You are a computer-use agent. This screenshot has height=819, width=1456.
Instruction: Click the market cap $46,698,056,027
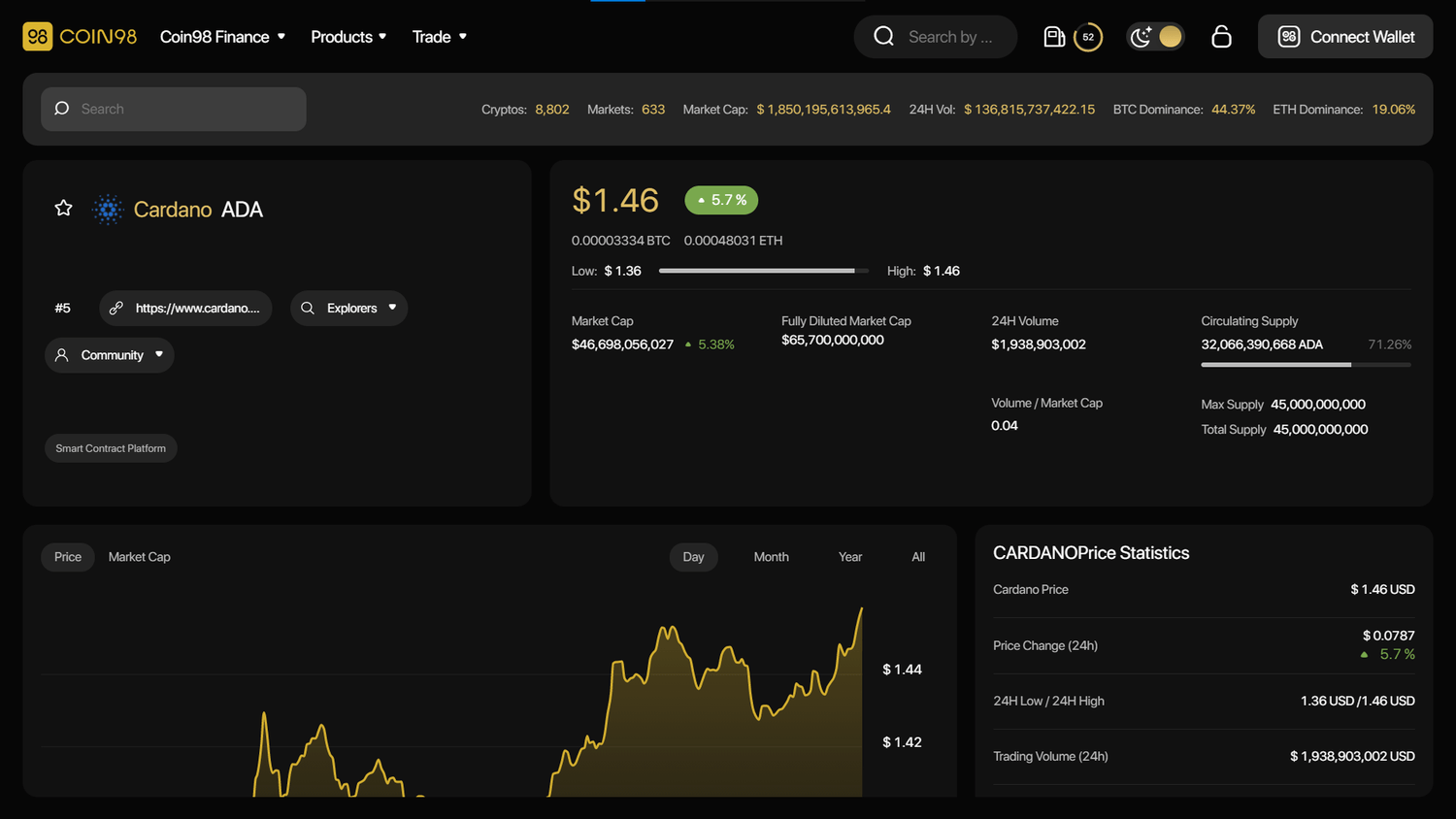622,344
